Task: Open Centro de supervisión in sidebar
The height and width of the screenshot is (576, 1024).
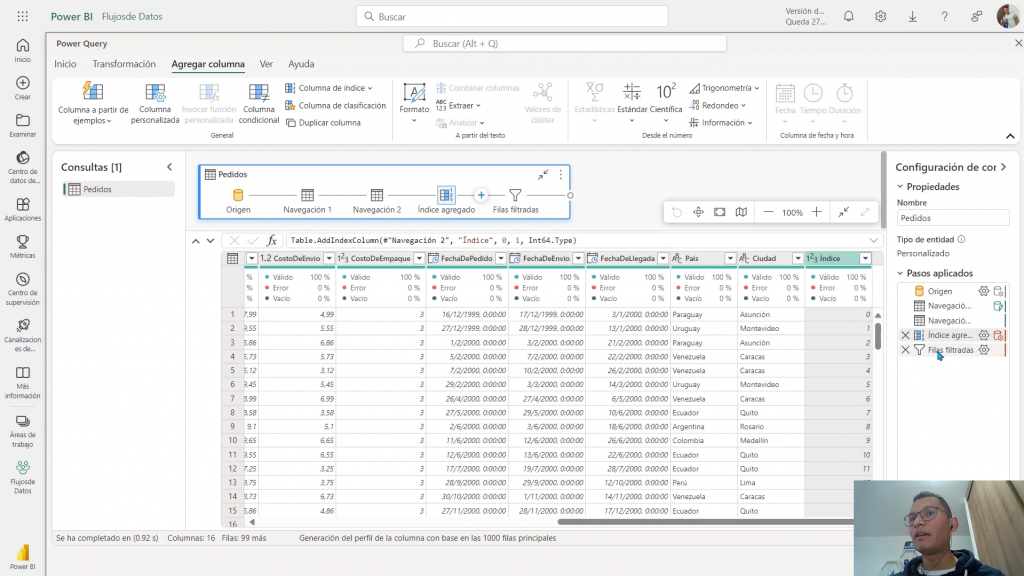Action: pos(23,289)
